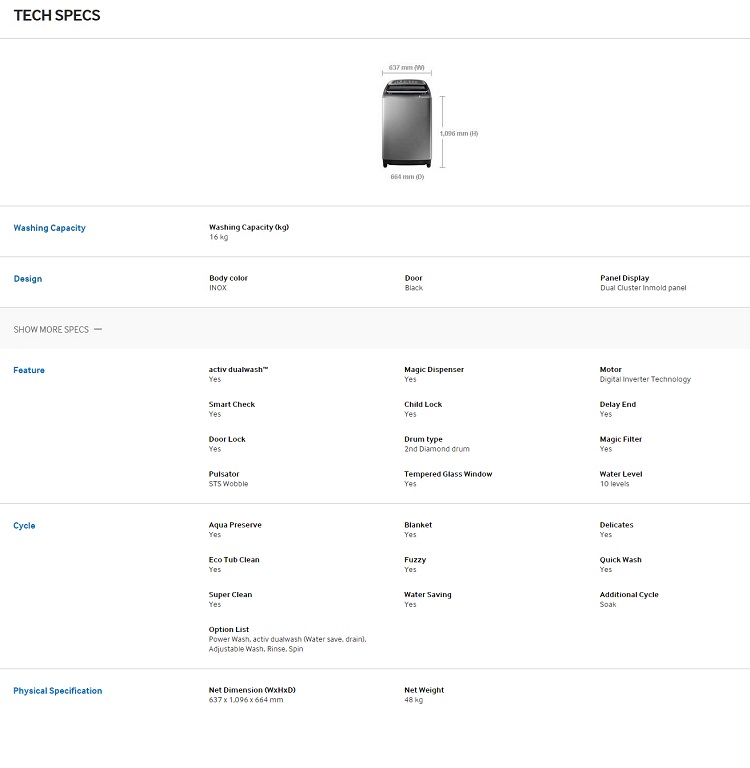Viewport: 750px width, 768px height.
Task: Click the Washing Capacity category label
Action: 49,228
